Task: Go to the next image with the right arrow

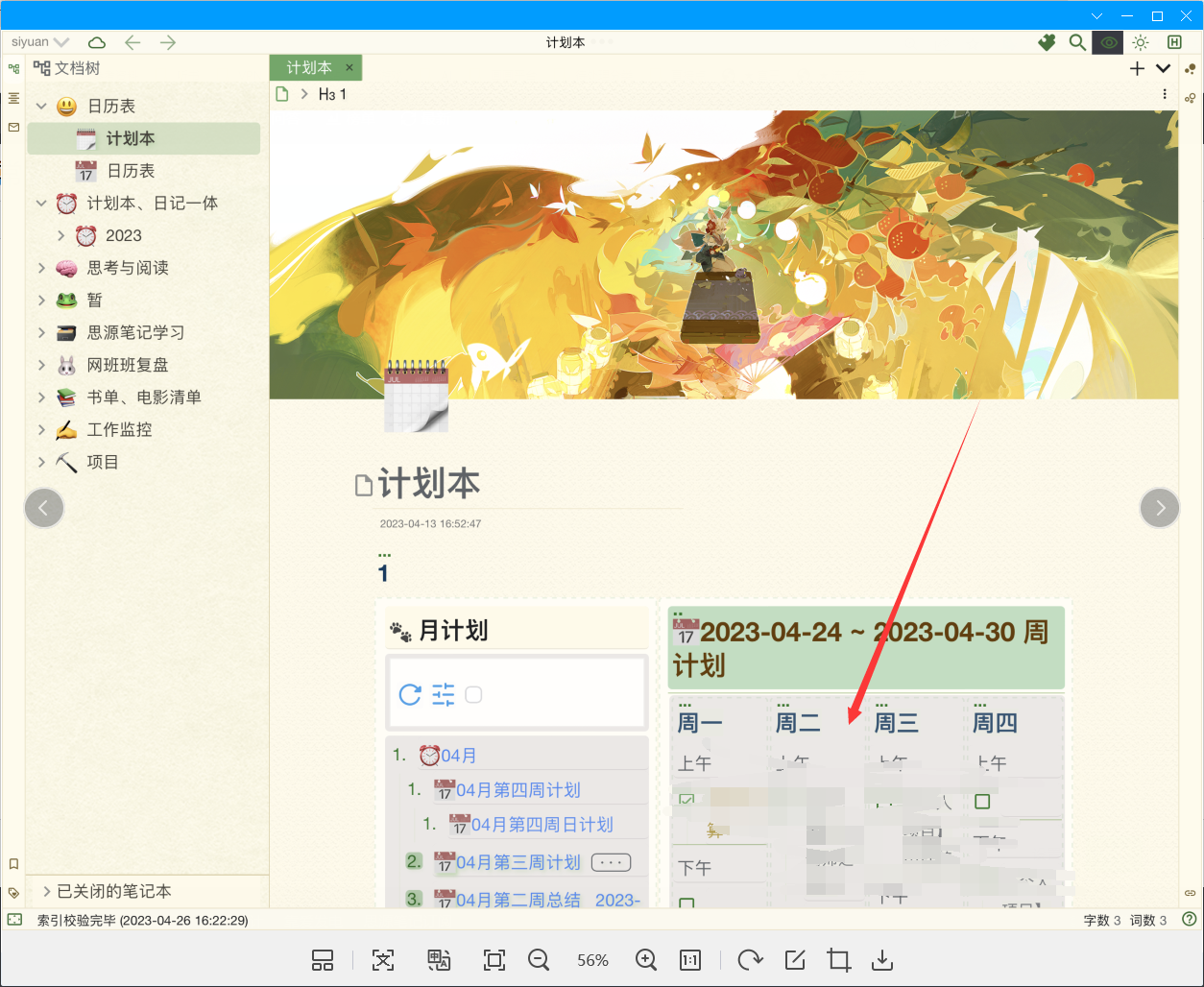Action: (x=1160, y=508)
